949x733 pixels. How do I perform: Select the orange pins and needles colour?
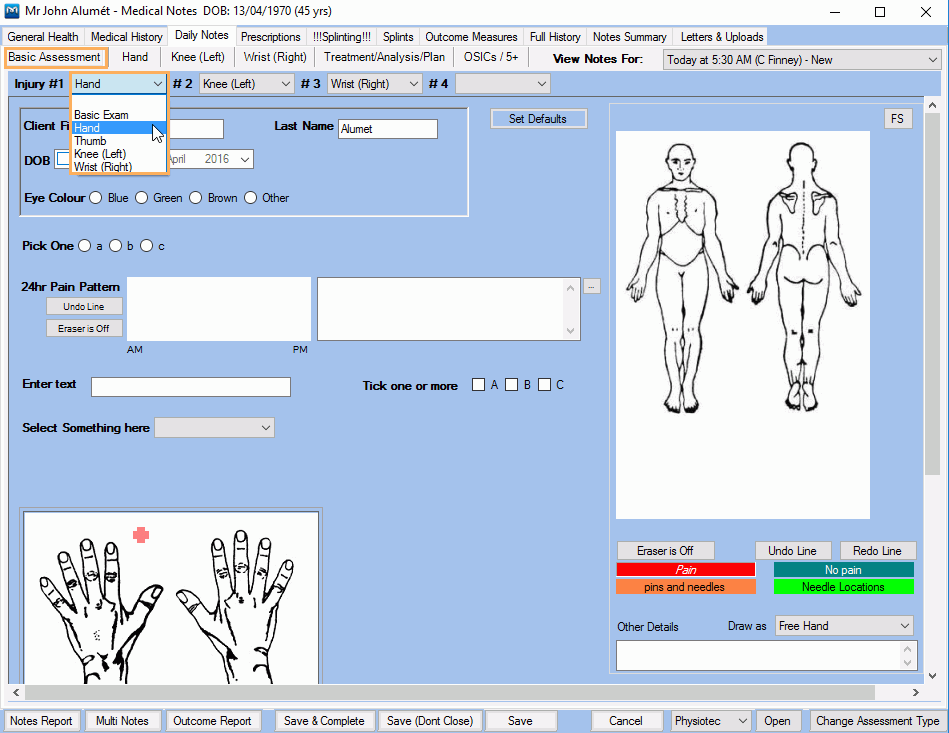click(686, 587)
